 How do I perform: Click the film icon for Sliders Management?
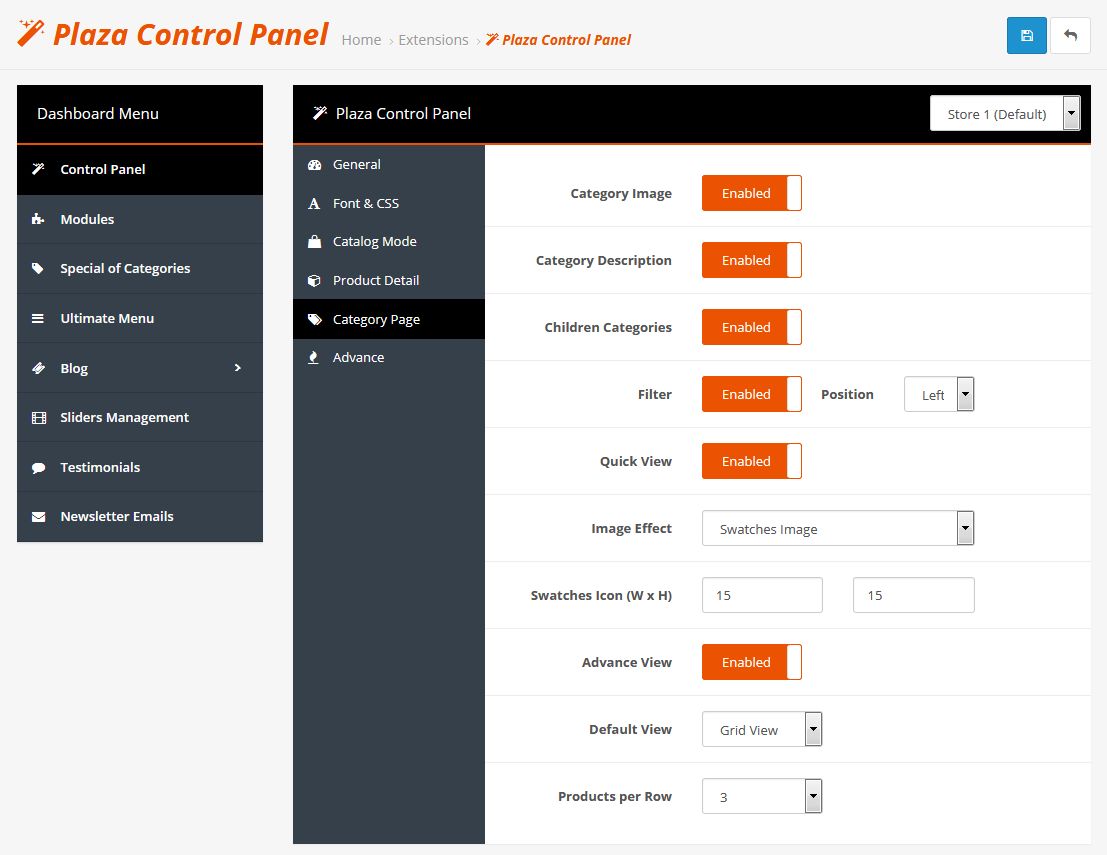click(x=38, y=417)
